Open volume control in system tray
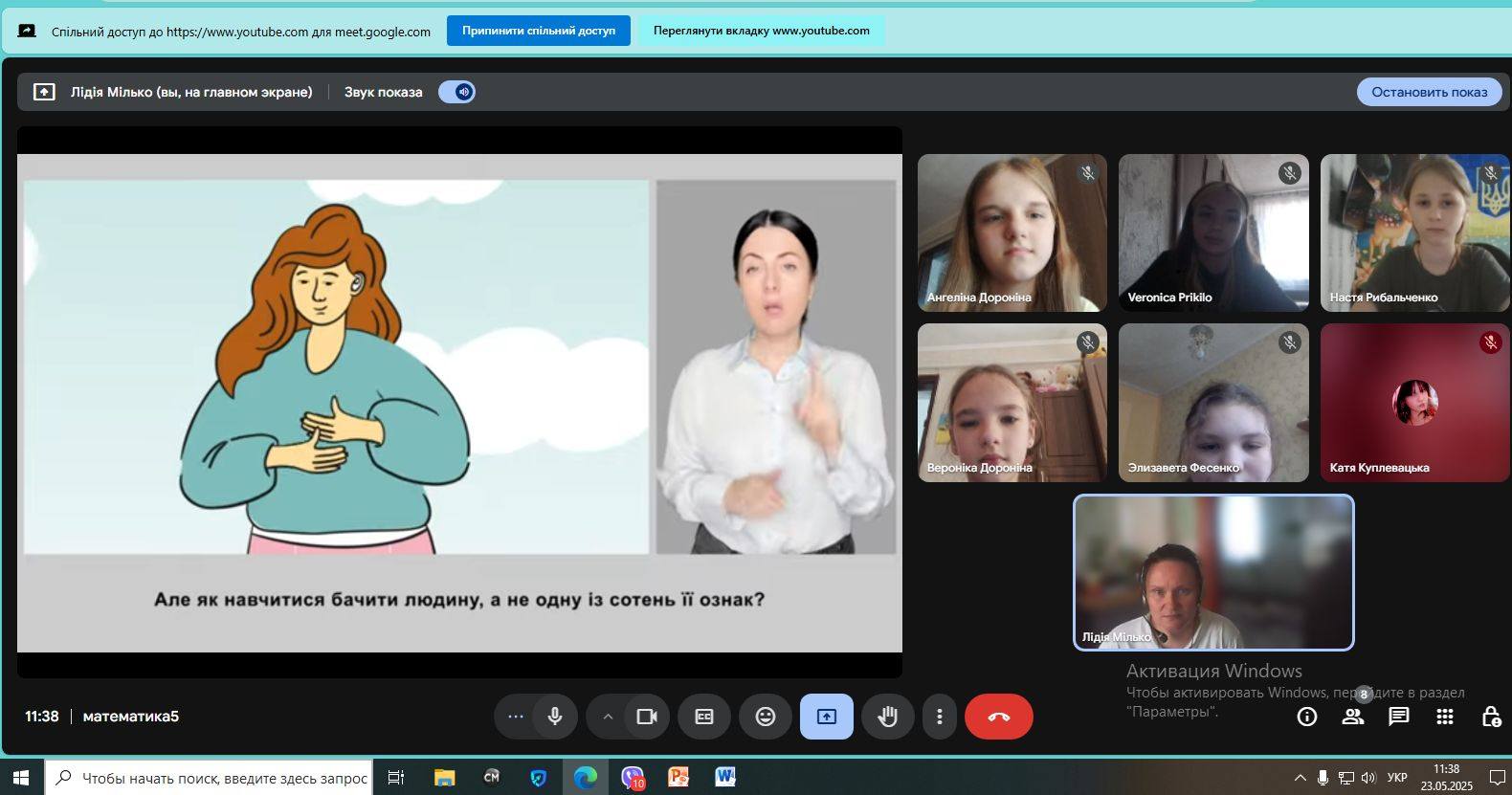1512x795 pixels. pos(1368,778)
